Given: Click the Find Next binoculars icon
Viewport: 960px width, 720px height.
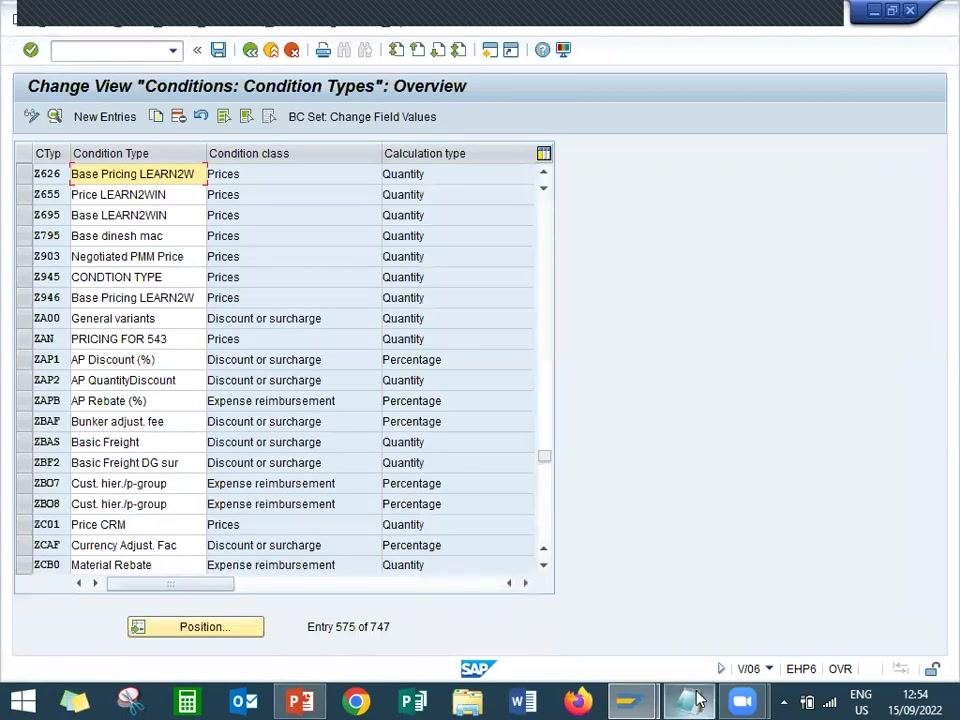Looking at the screenshot, I should click(x=365, y=50).
